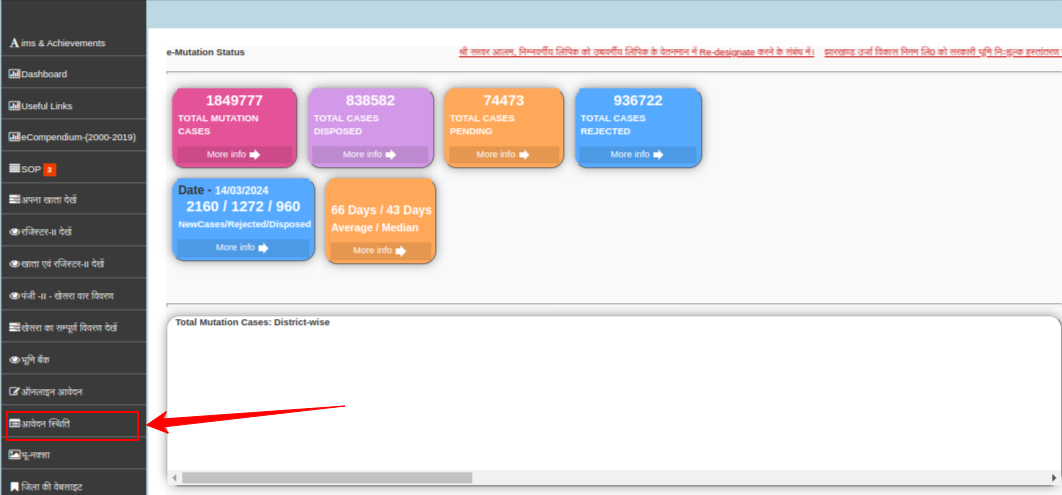Click icon for खेसरा का सम्पूर्ण विवरण देखें

click(14, 328)
